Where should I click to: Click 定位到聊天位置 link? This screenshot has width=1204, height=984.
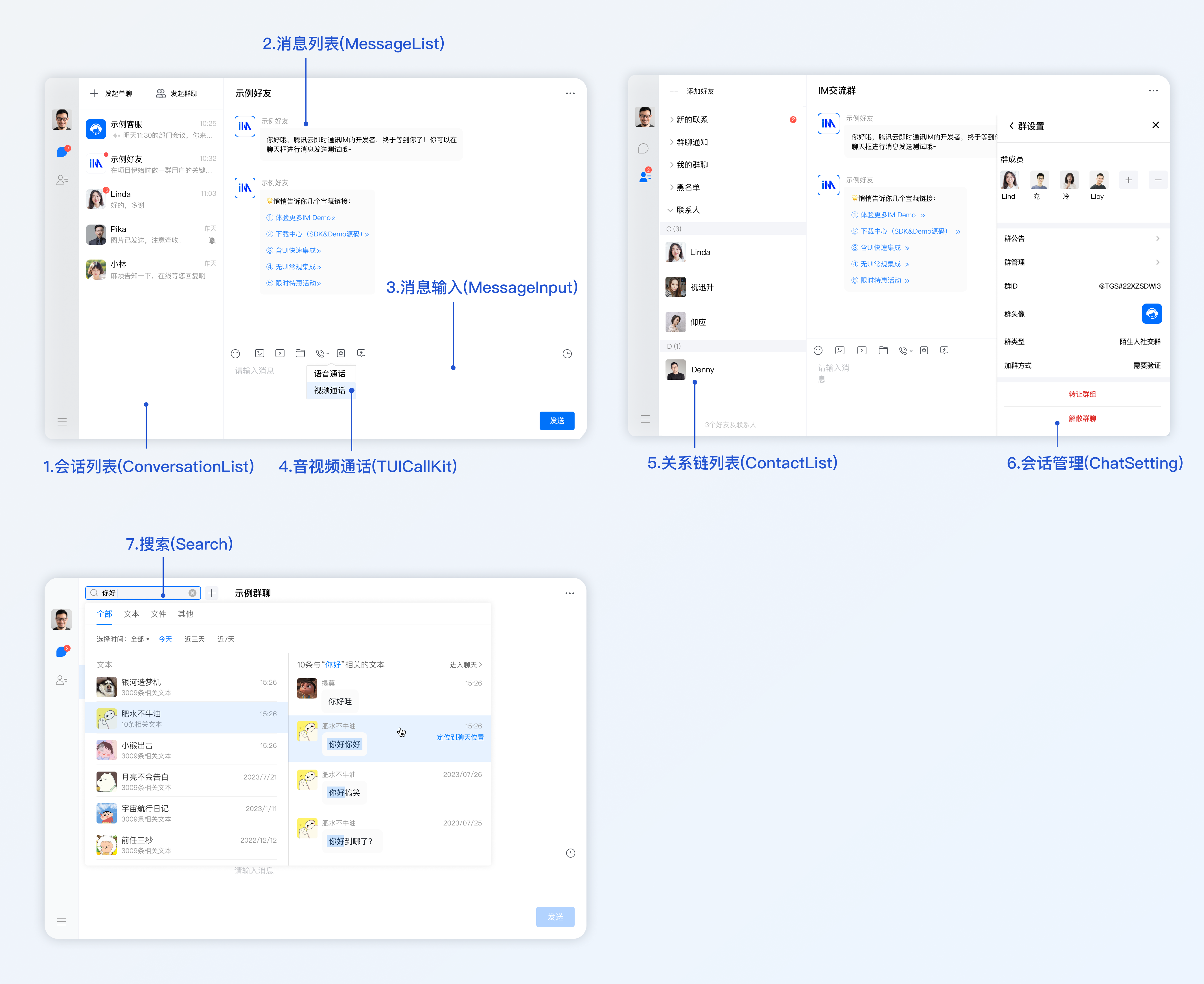click(460, 737)
